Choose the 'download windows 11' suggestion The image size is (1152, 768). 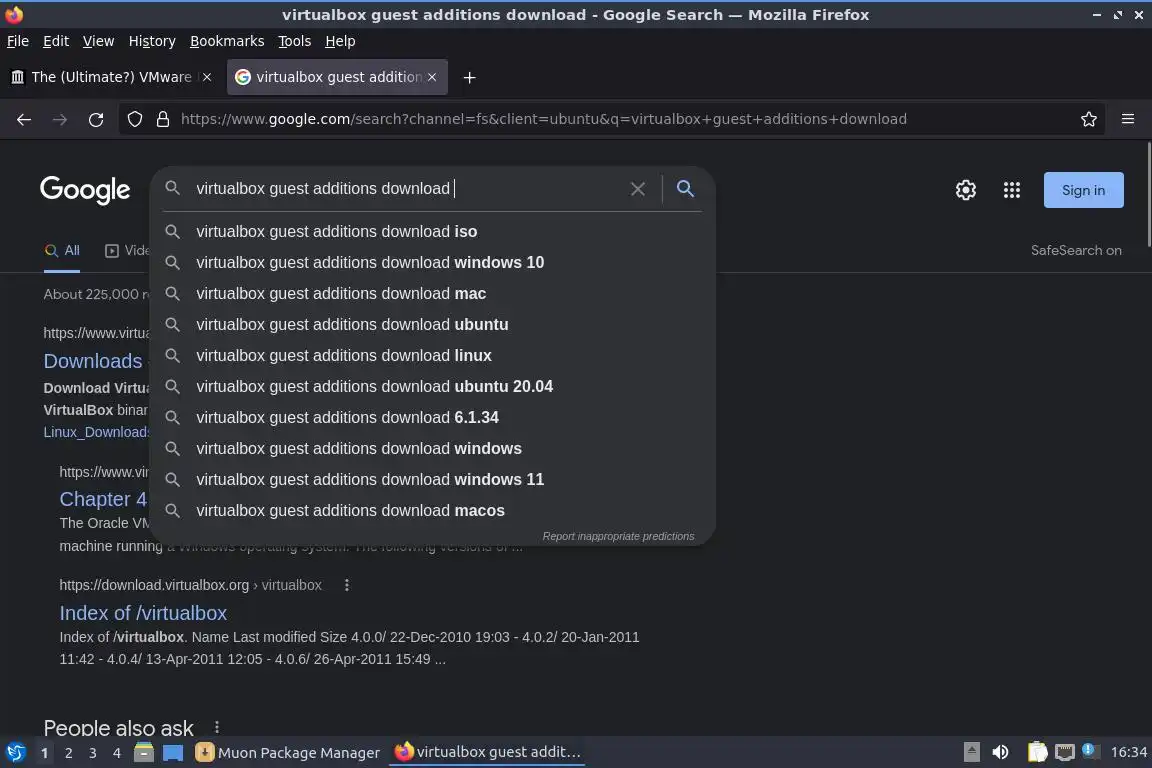tap(432, 479)
